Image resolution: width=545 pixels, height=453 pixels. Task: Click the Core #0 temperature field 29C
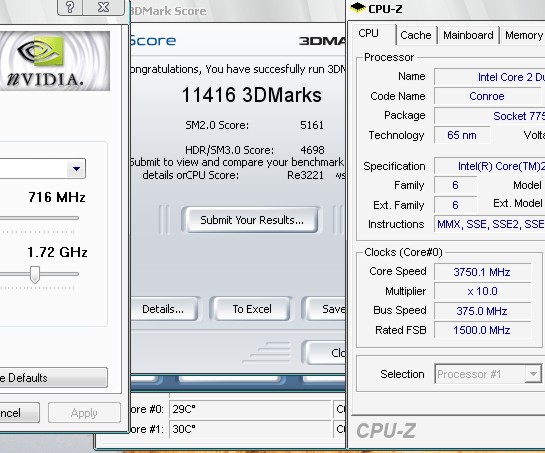250,409
